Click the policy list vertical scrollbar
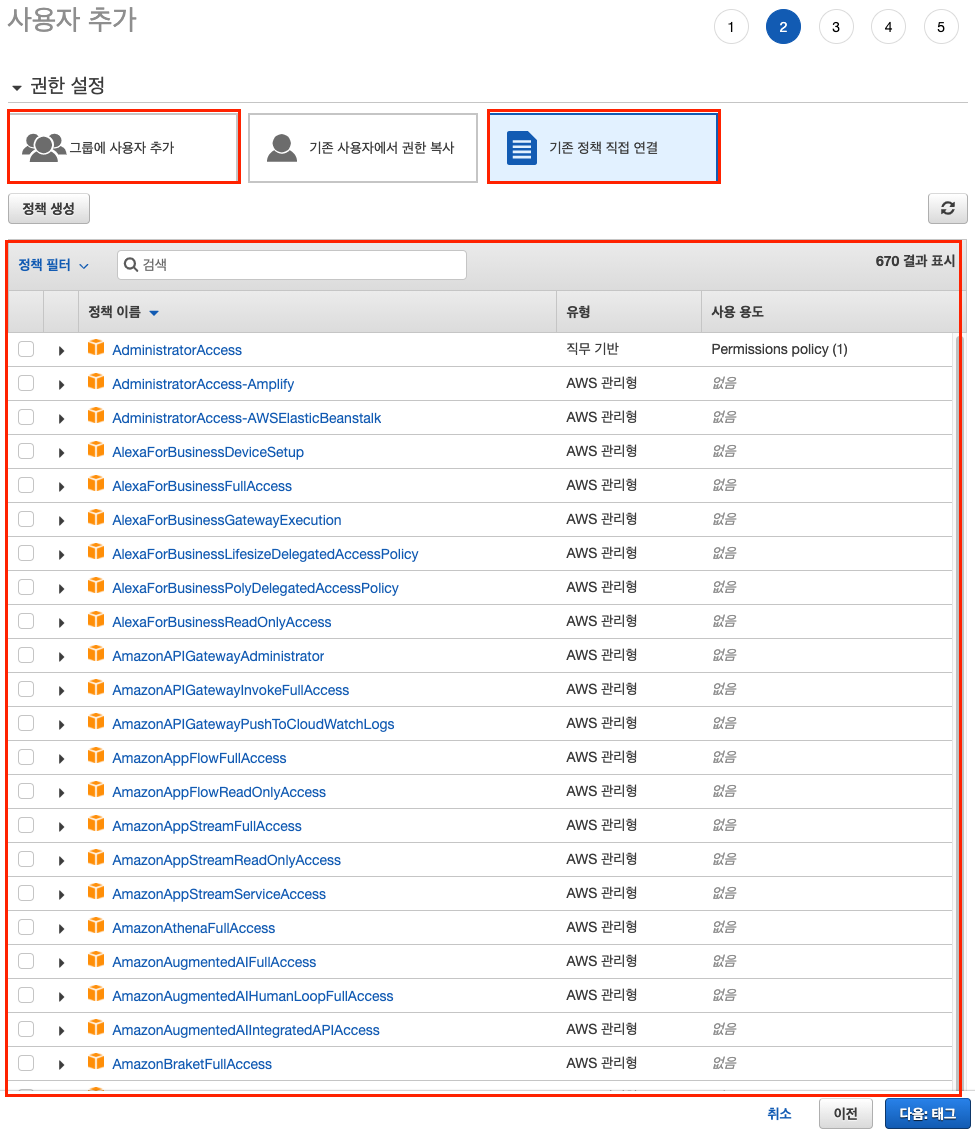The height and width of the screenshot is (1130, 975). pyautogui.click(x=958, y=712)
